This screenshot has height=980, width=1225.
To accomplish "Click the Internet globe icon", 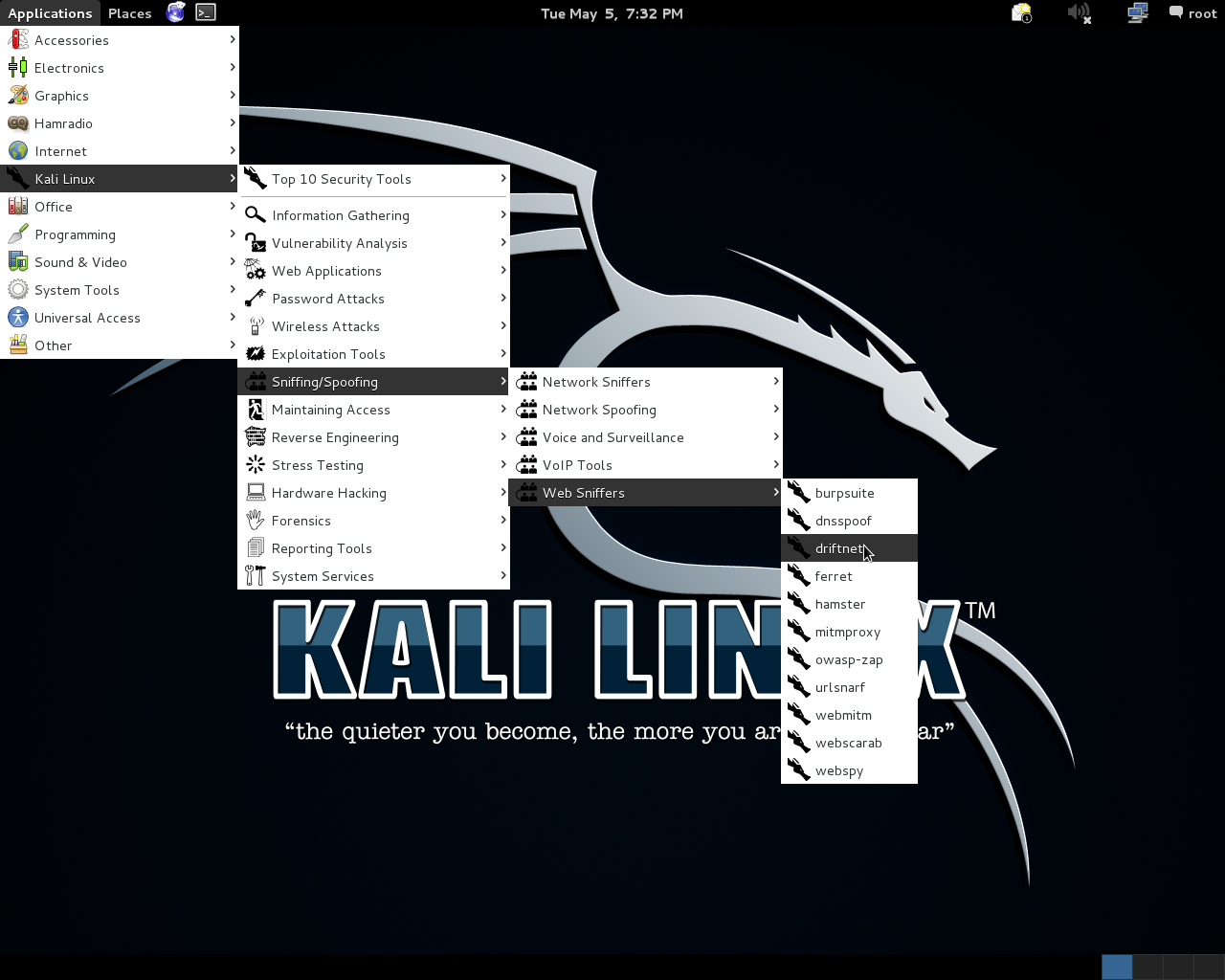I will (18, 151).
